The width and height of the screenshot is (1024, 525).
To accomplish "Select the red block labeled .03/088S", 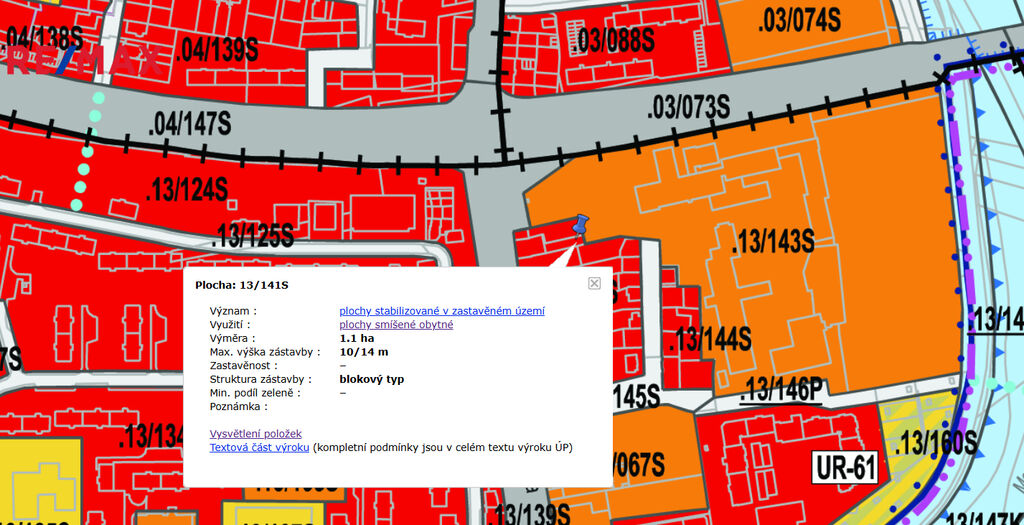I will pyautogui.click(x=614, y=40).
